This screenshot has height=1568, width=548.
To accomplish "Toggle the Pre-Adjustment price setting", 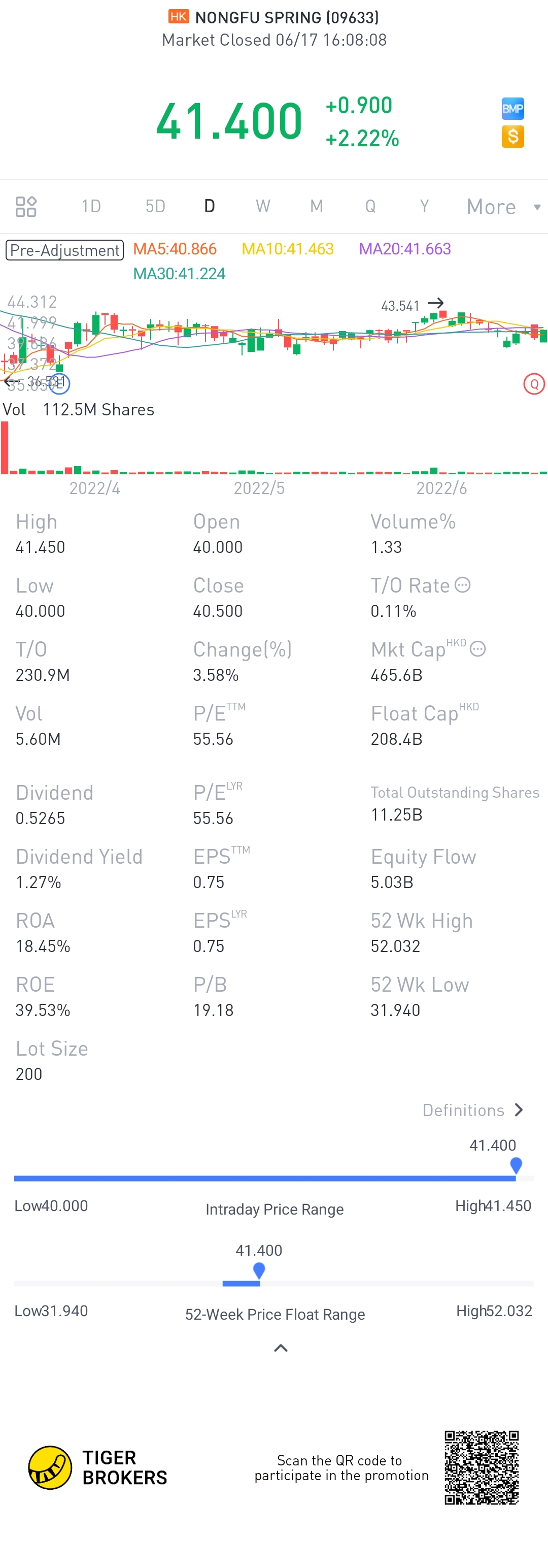I will pos(64,250).
